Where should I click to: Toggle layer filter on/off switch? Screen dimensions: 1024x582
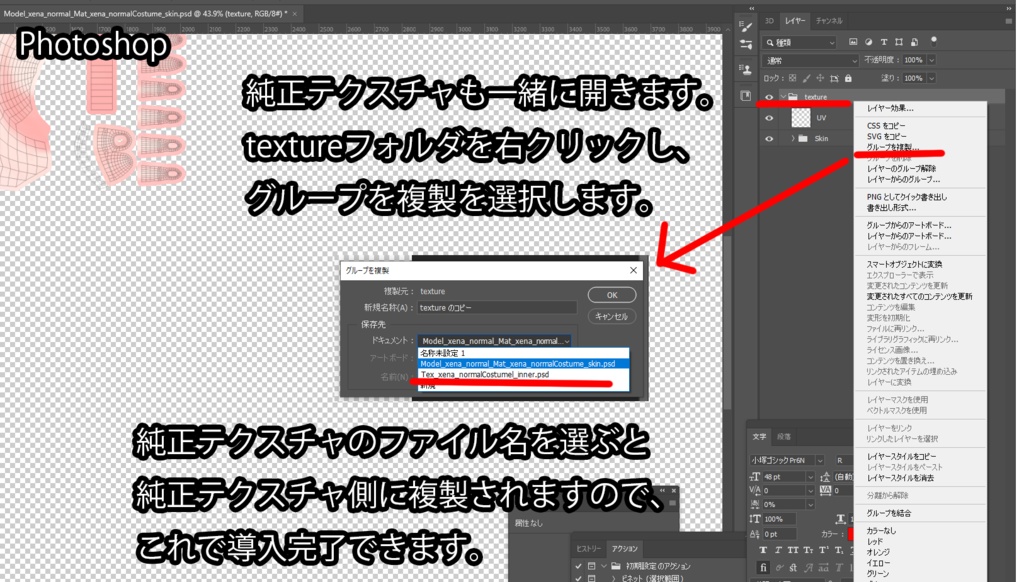coord(934,41)
